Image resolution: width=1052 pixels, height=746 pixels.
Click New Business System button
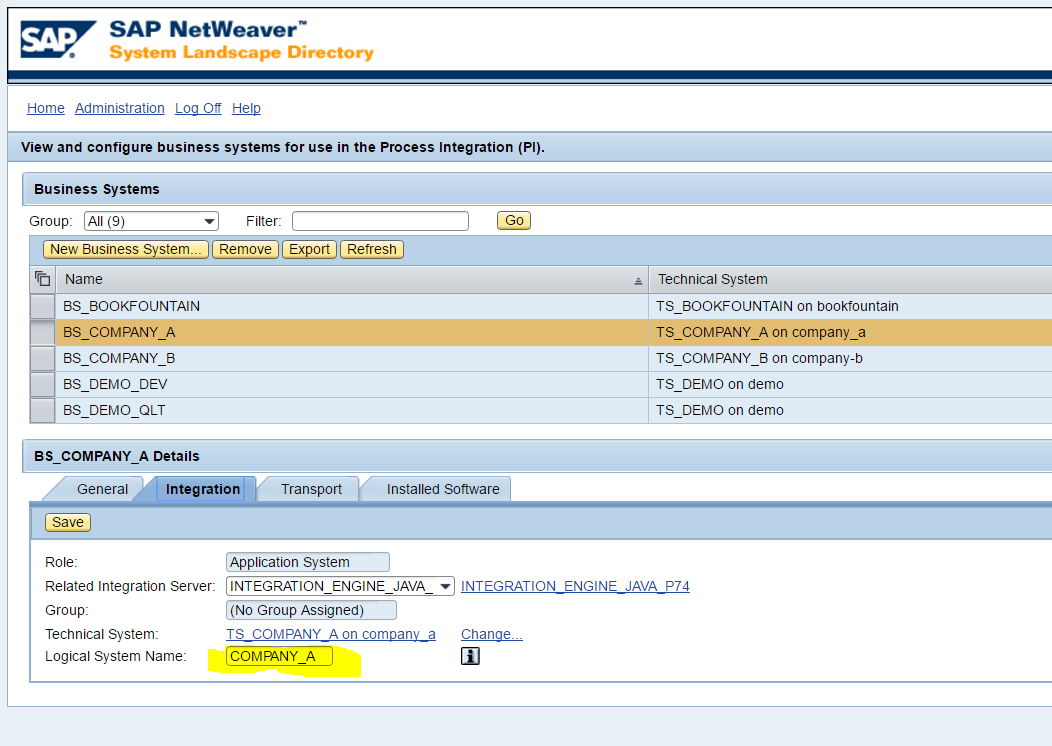pos(125,249)
